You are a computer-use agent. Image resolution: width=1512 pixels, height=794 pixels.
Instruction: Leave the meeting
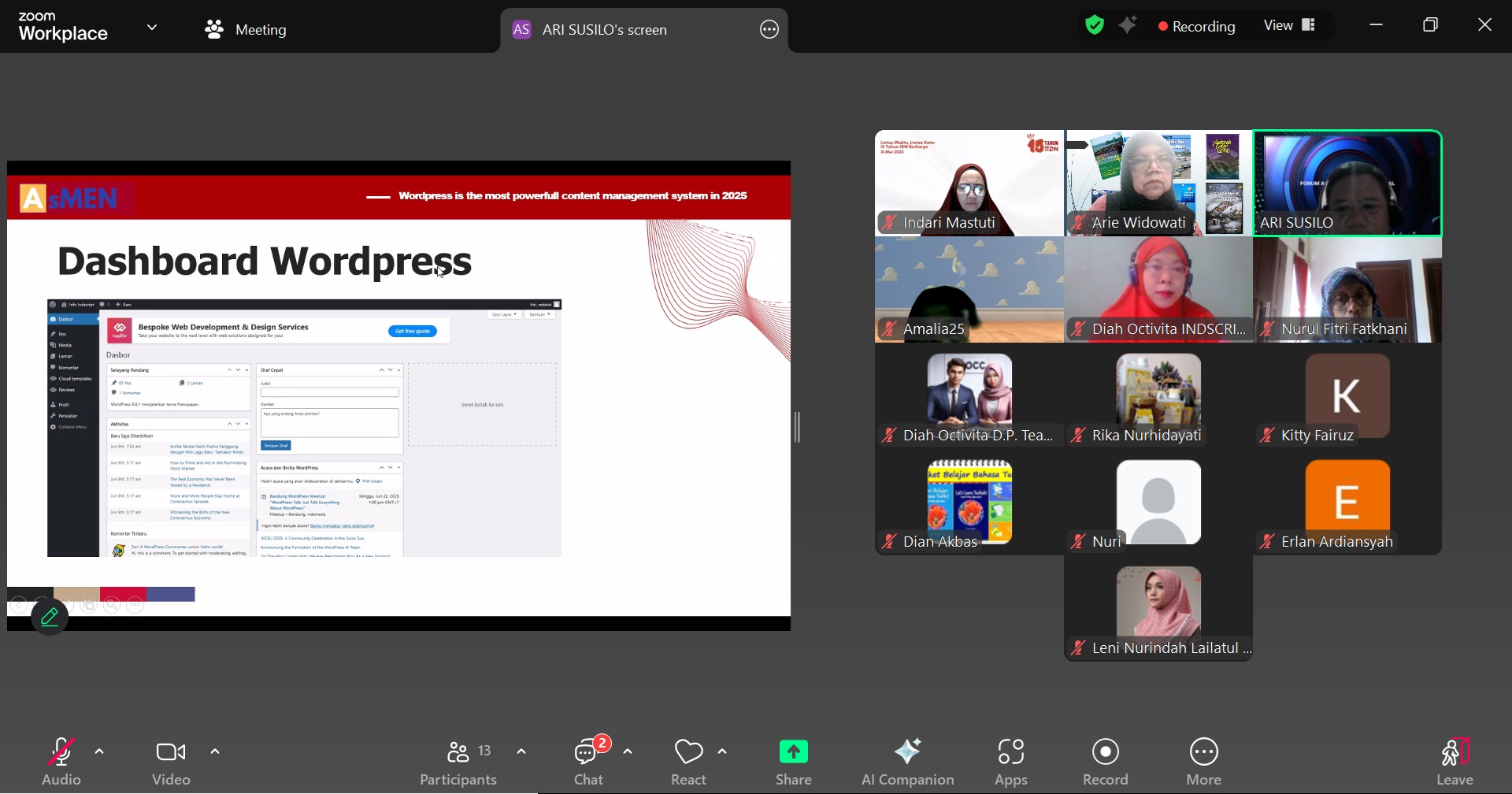(1455, 762)
